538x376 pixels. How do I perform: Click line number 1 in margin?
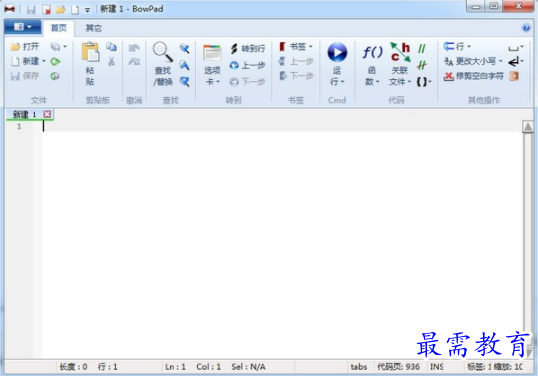[19, 127]
